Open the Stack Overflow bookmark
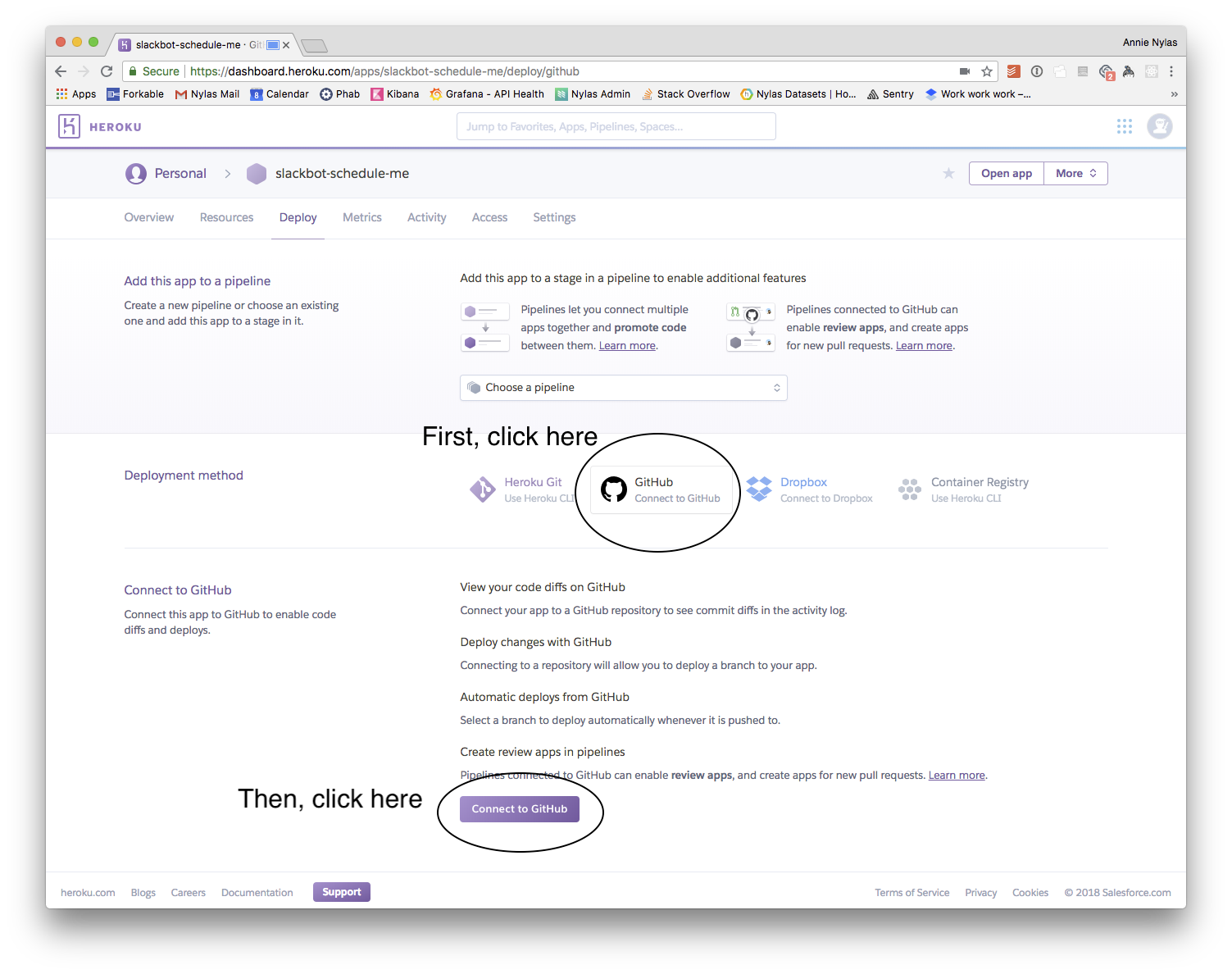 tap(686, 94)
